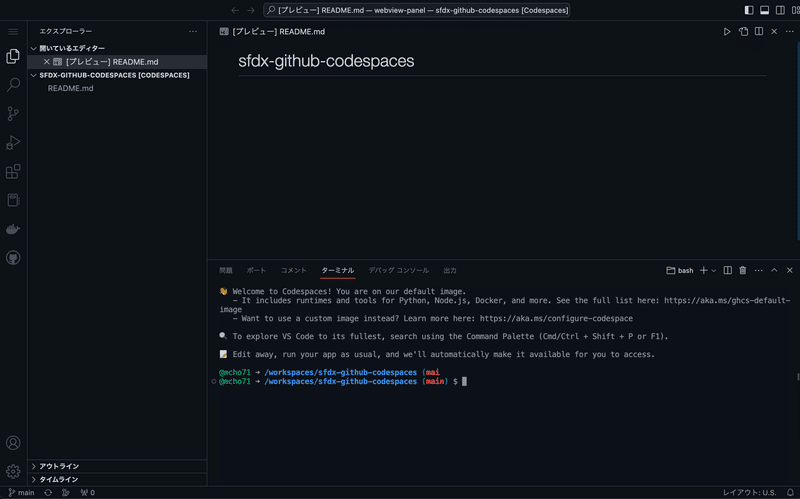The width and height of the screenshot is (800, 499).
Task: Open editor more actions ellipsis
Action: (790, 32)
